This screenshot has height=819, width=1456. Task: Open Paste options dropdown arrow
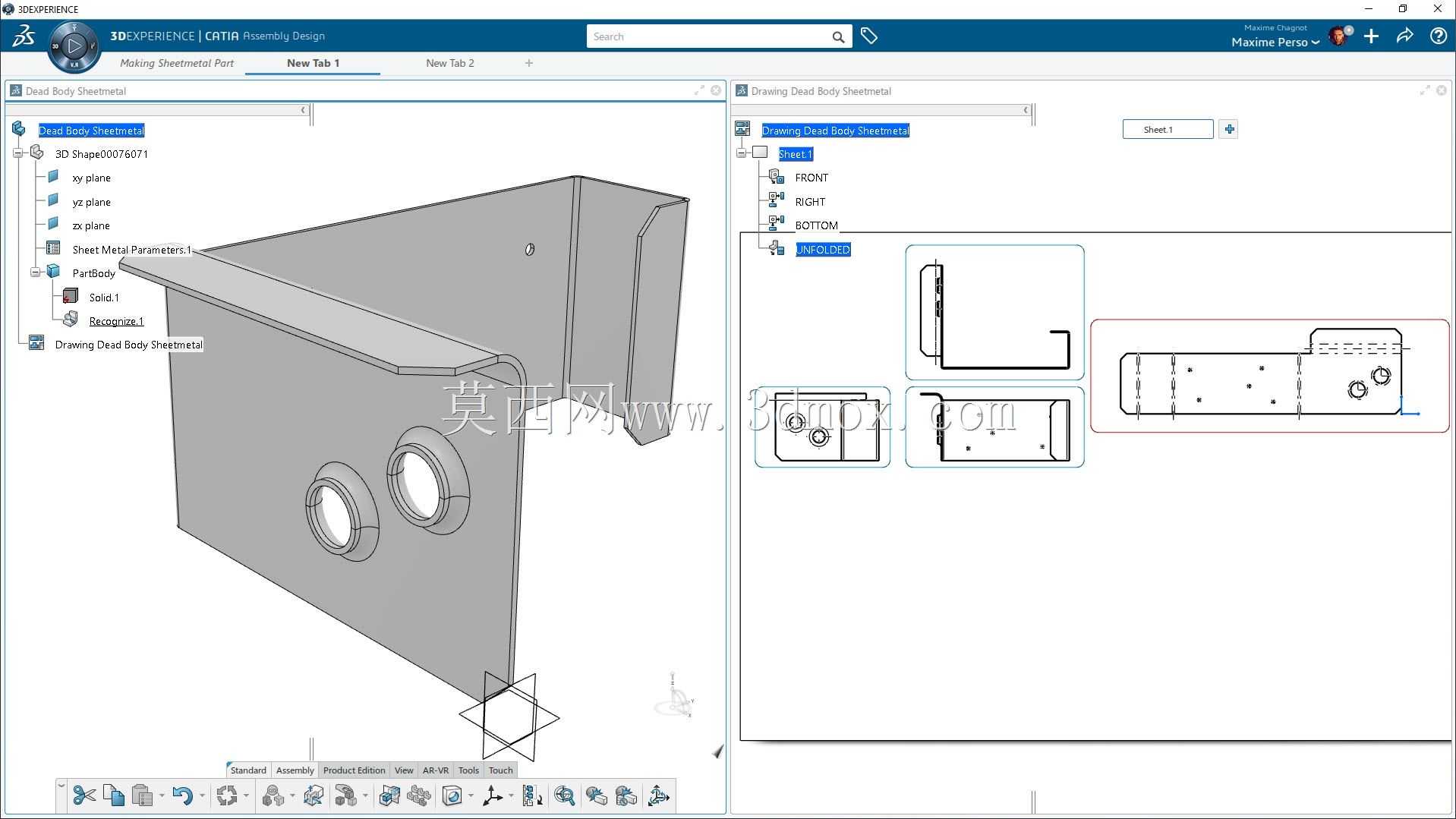click(x=162, y=796)
